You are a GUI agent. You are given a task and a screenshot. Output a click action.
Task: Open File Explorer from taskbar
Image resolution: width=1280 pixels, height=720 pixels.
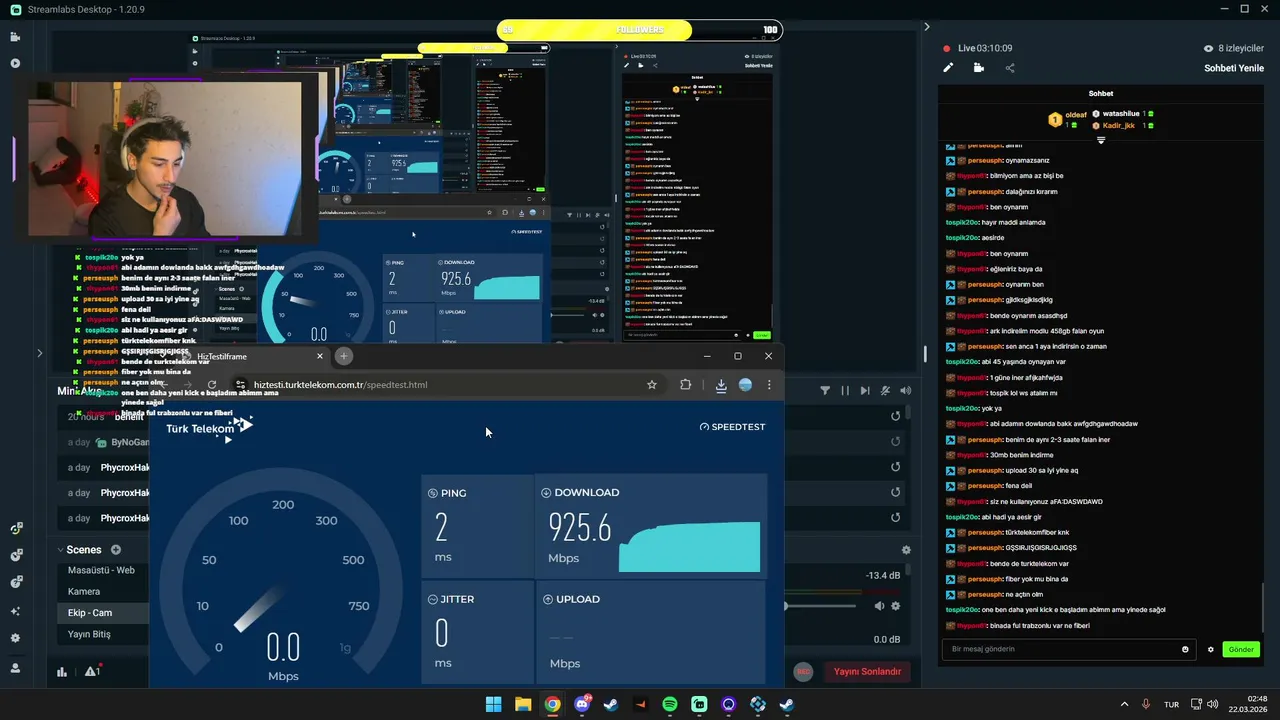pos(523,704)
